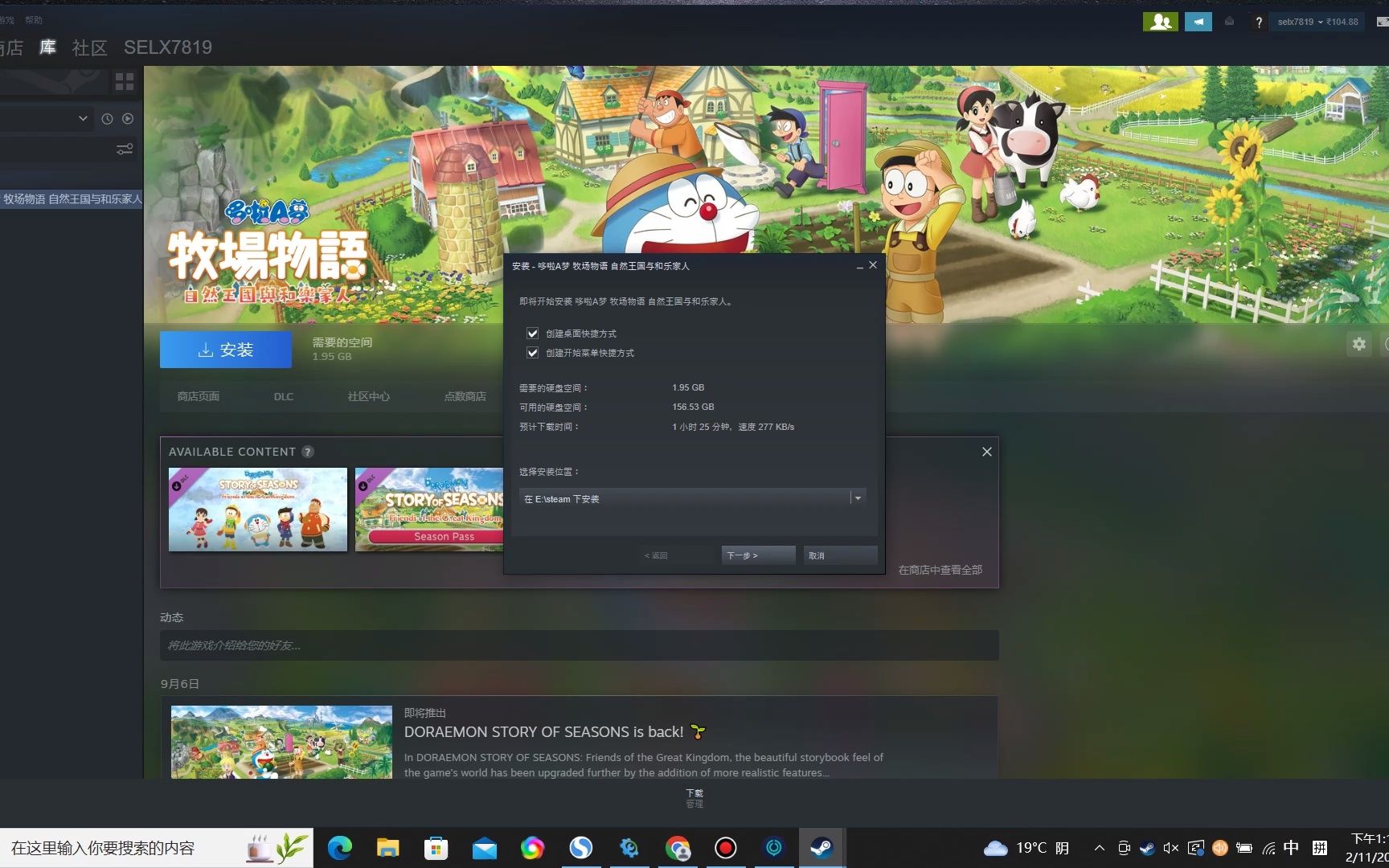Image resolution: width=1389 pixels, height=868 pixels.
Task: Click the Available Content help icon
Action: [307, 452]
